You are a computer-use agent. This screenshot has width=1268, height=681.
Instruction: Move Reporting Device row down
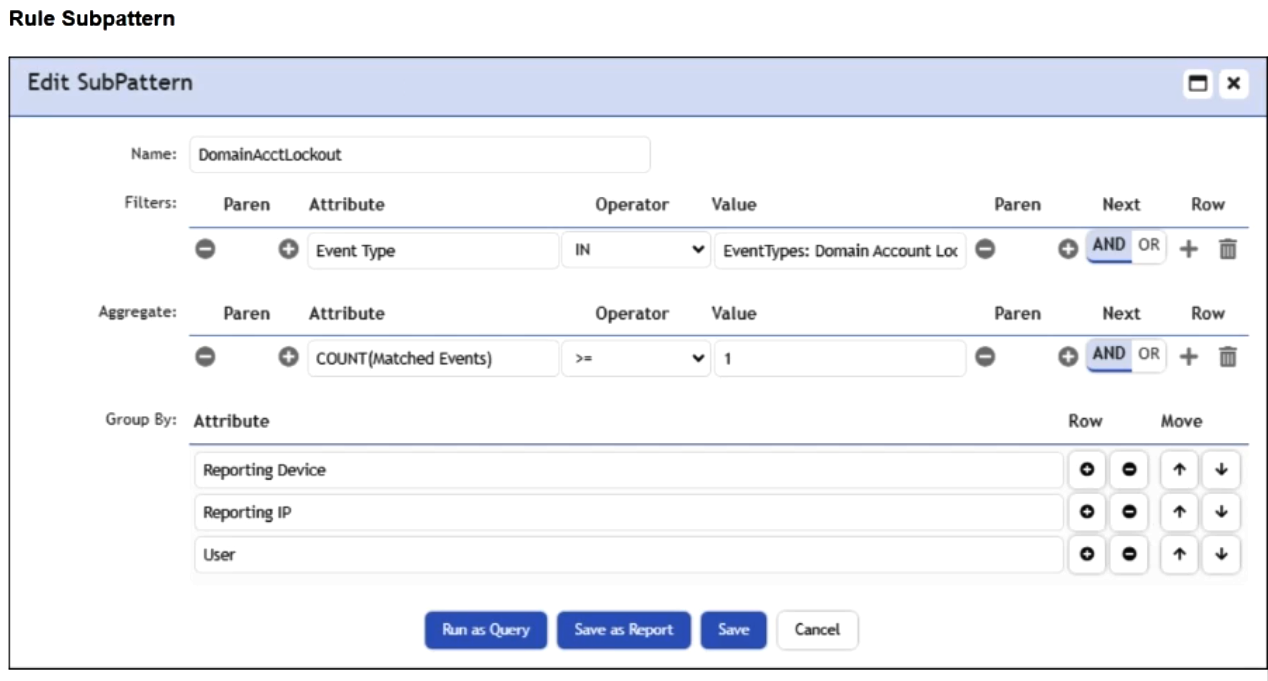coord(1221,470)
